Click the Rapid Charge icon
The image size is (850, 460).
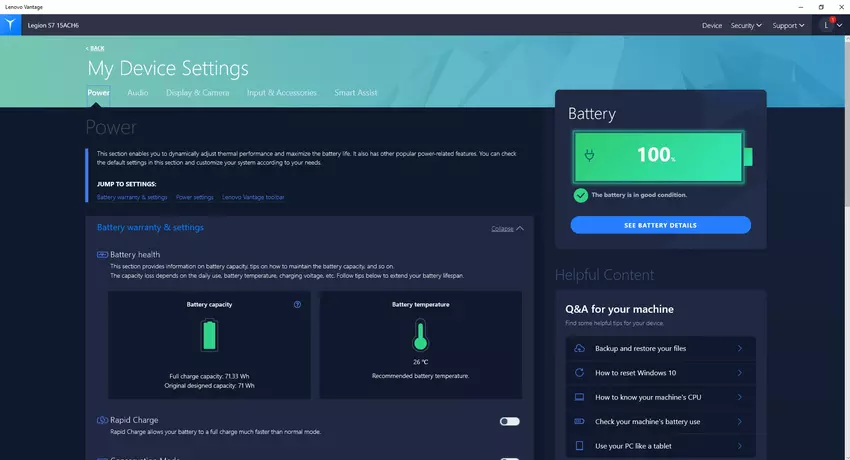click(x=102, y=420)
